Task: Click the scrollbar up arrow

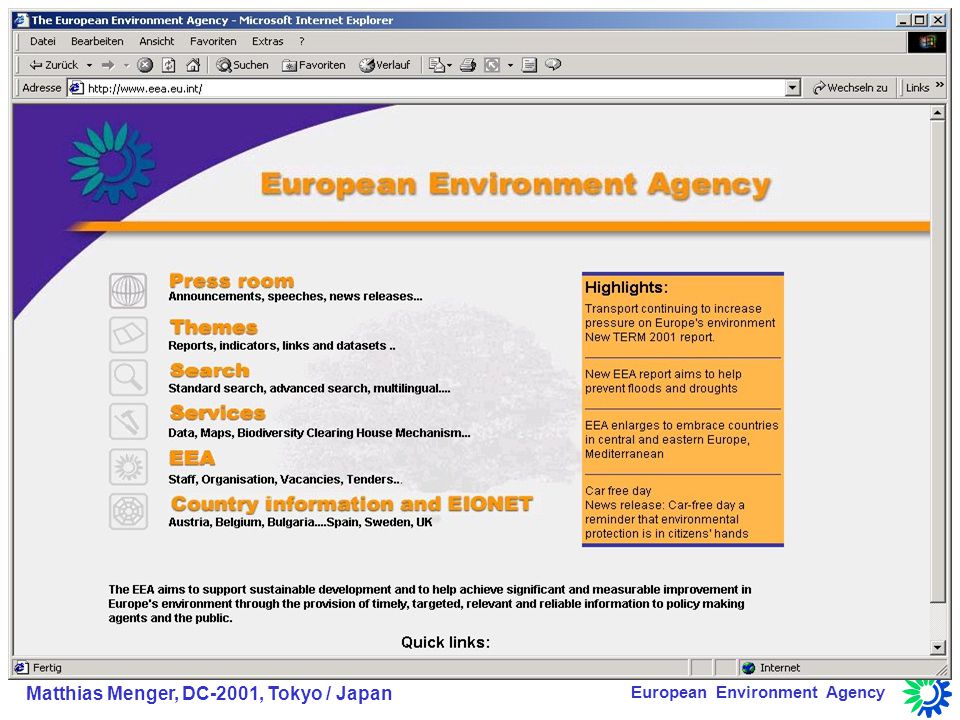Action: coord(937,113)
